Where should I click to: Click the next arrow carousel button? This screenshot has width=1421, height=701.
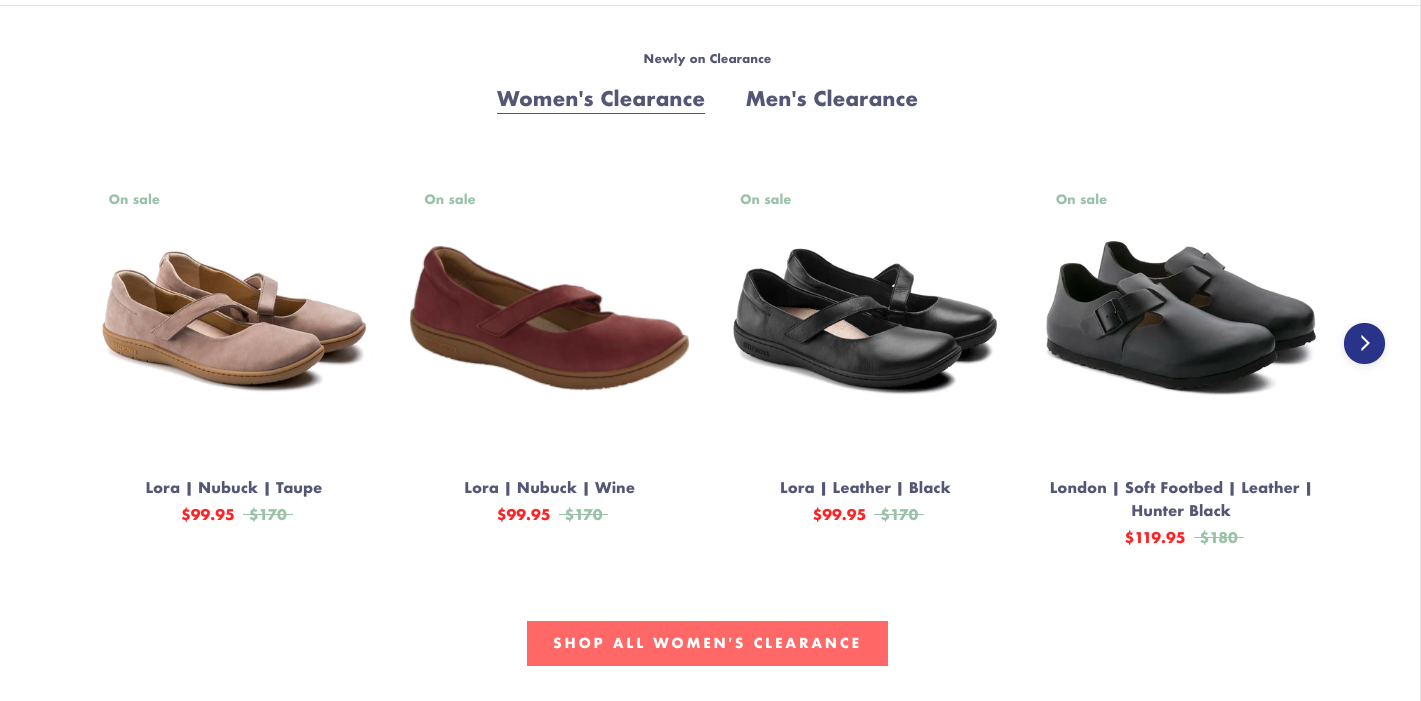pos(1364,343)
